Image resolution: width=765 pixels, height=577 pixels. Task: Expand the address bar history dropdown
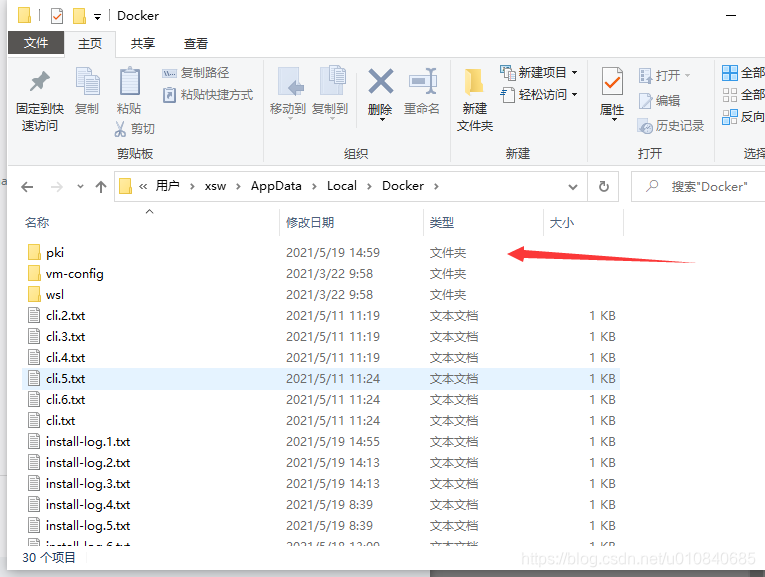click(573, 186)
